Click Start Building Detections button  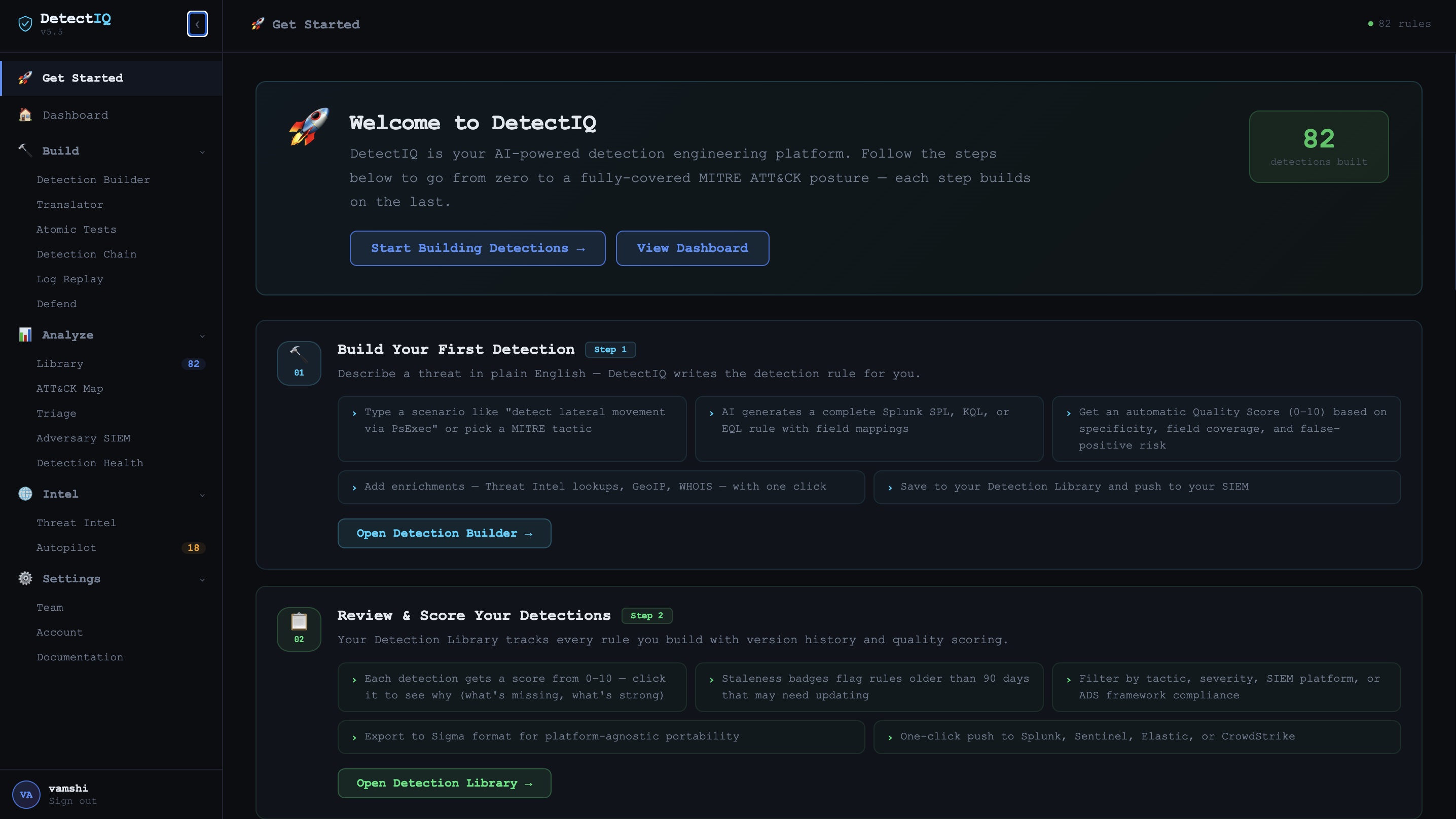[477, 248]
